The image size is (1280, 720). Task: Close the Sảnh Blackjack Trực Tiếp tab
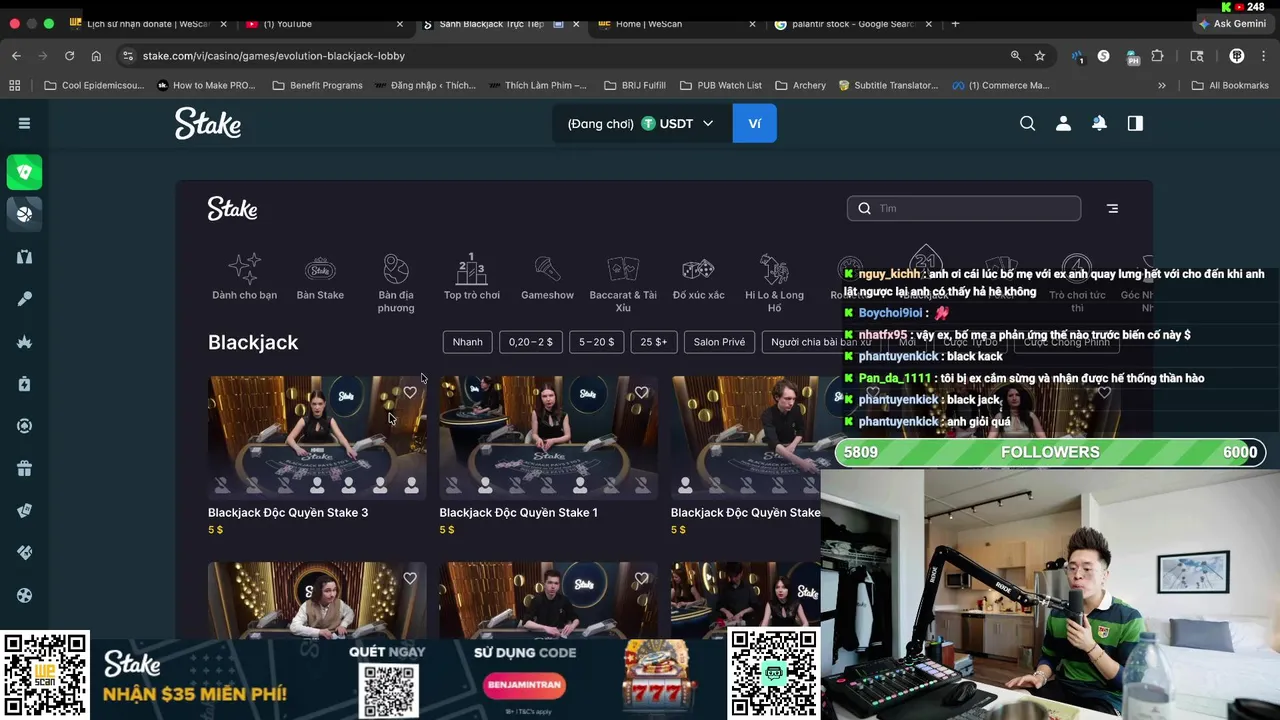coord(577,23)
